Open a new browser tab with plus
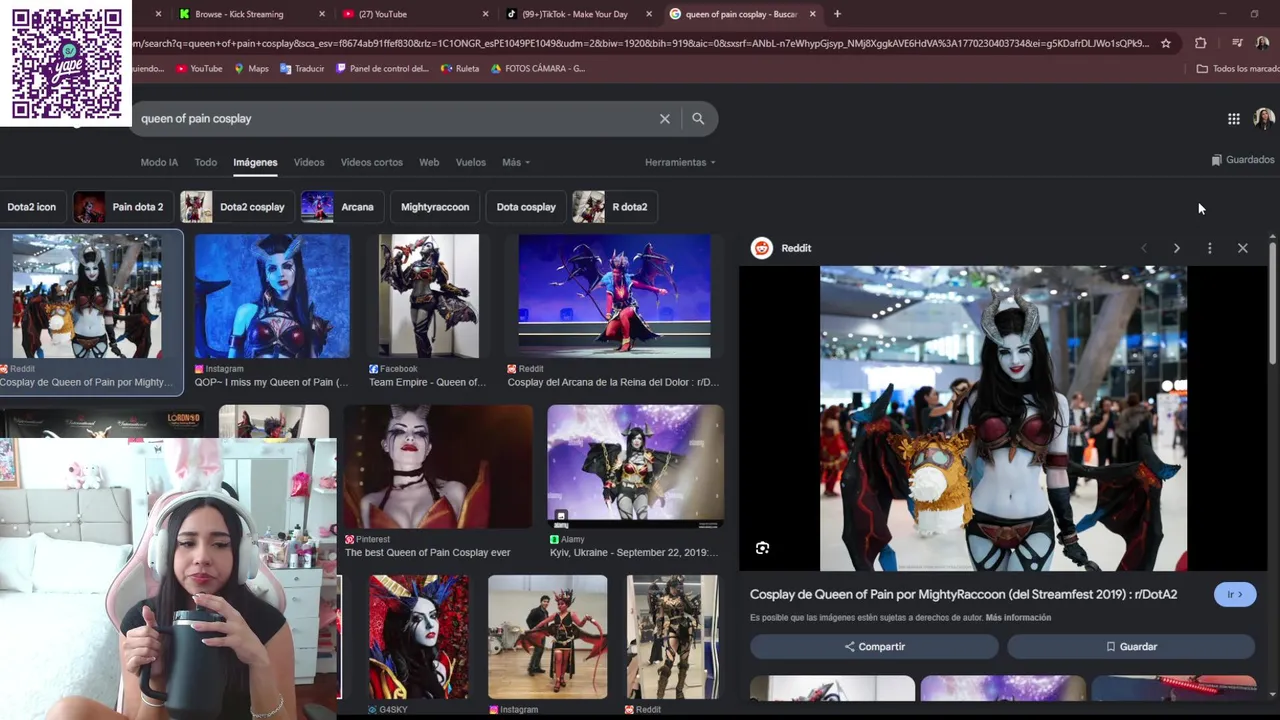The image size is (1280, 720). pos(837,14)
